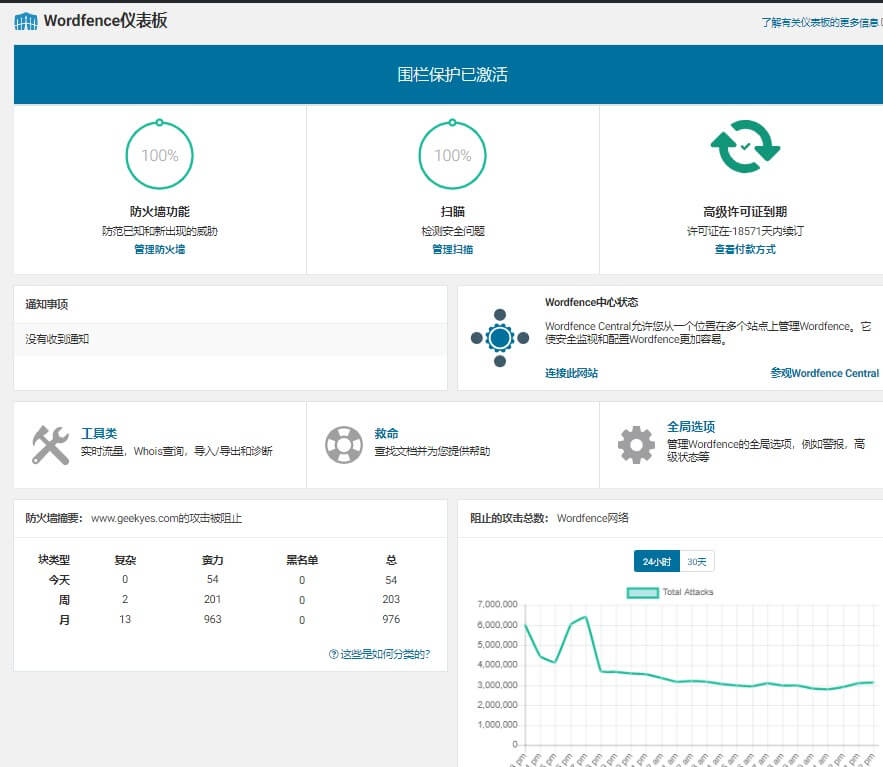The height and width of the screenshot is (767, 883).
Task: Click the 高级许可证到期 heading
Action: click(x=745, y=212)
